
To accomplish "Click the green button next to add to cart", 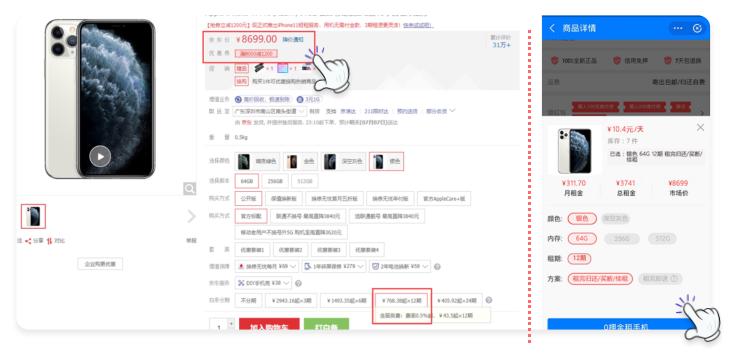I will click(x=326, y=325).
